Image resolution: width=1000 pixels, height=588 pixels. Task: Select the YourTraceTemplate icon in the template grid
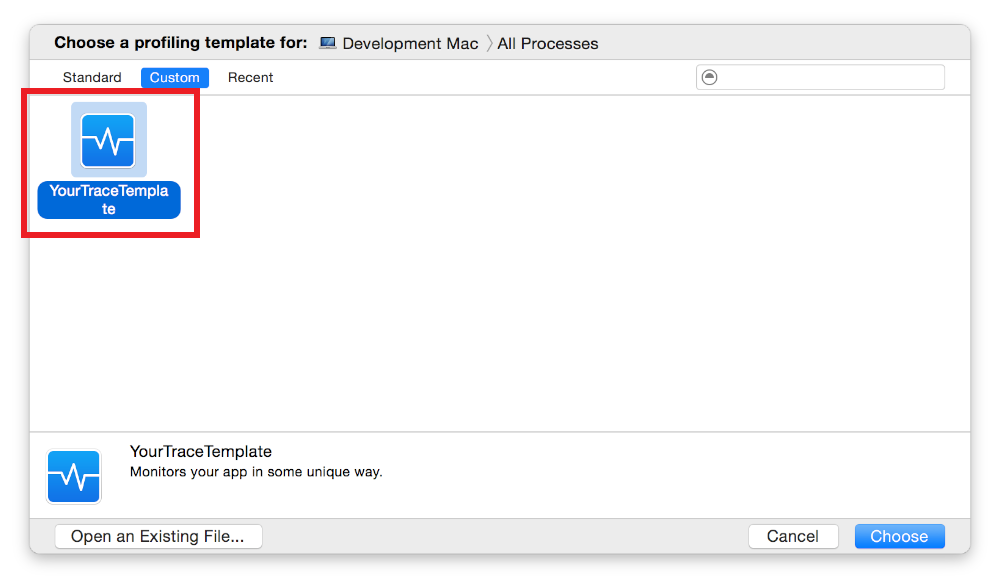[x=108, y=140]
